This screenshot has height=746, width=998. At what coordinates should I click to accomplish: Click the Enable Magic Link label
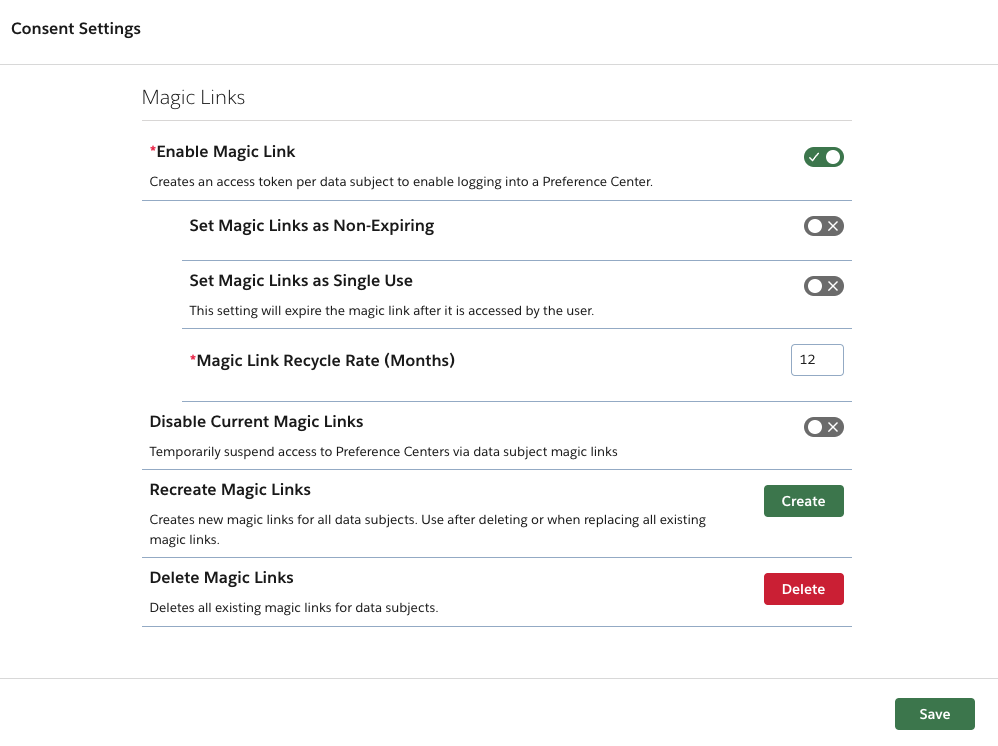tap(222, 151)
